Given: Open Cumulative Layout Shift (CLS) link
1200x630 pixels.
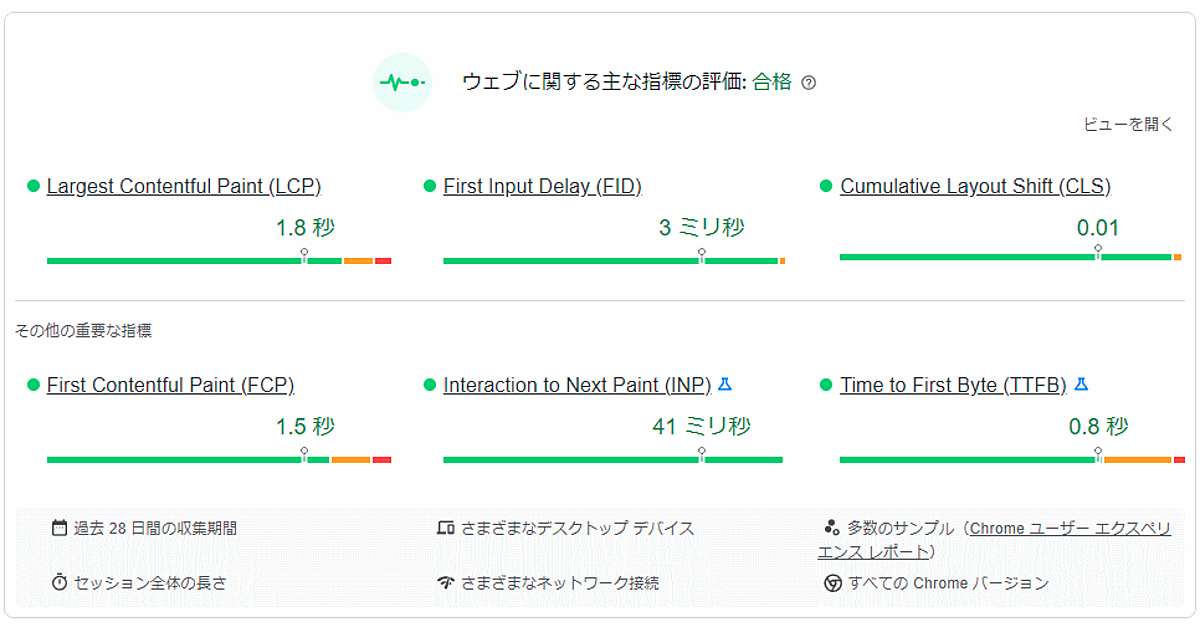Looking at the screenshot, I should (x=975, y=186).
